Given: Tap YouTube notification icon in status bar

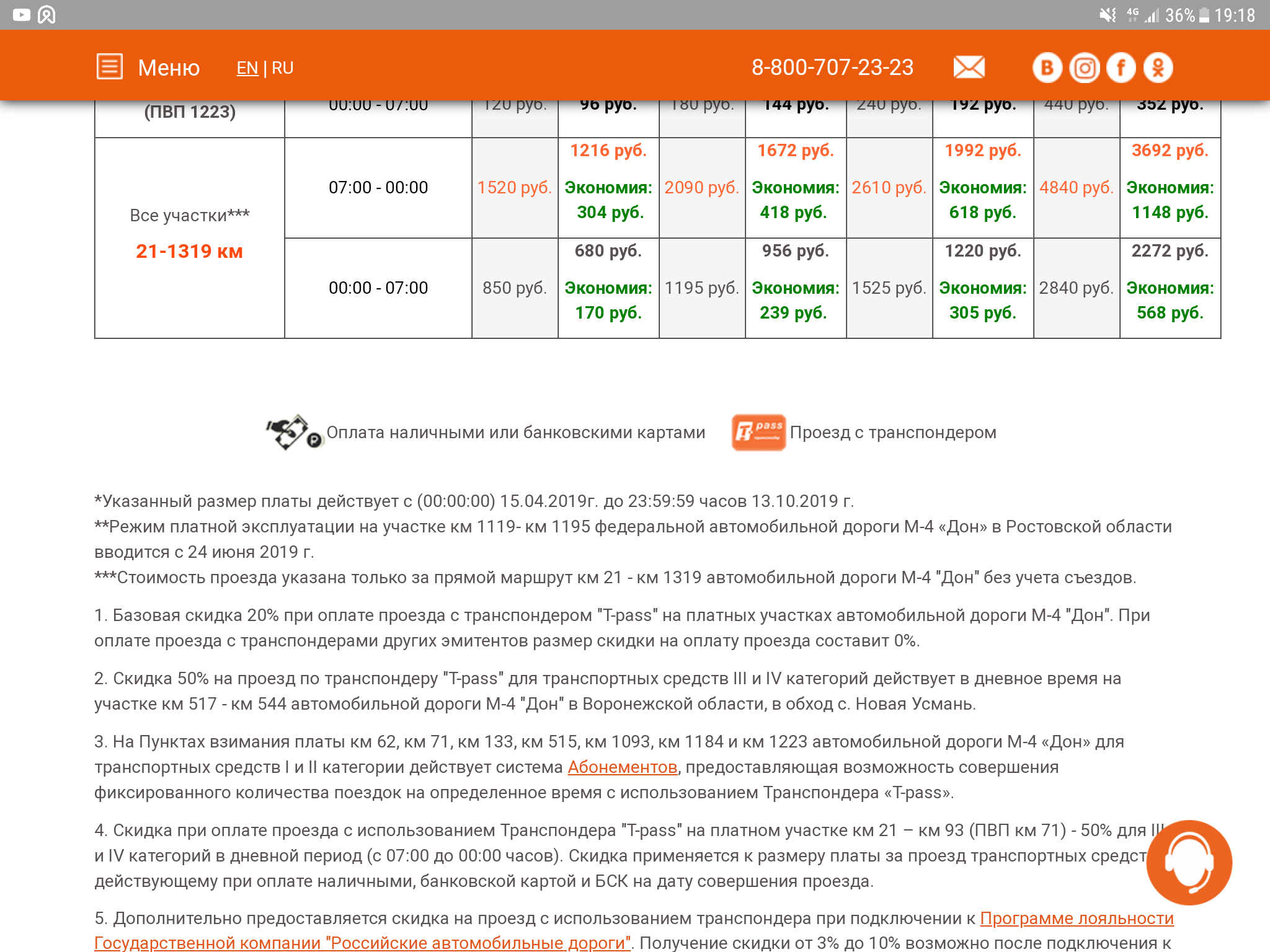Looking at the screenshot, I should [x=21, y=14].
